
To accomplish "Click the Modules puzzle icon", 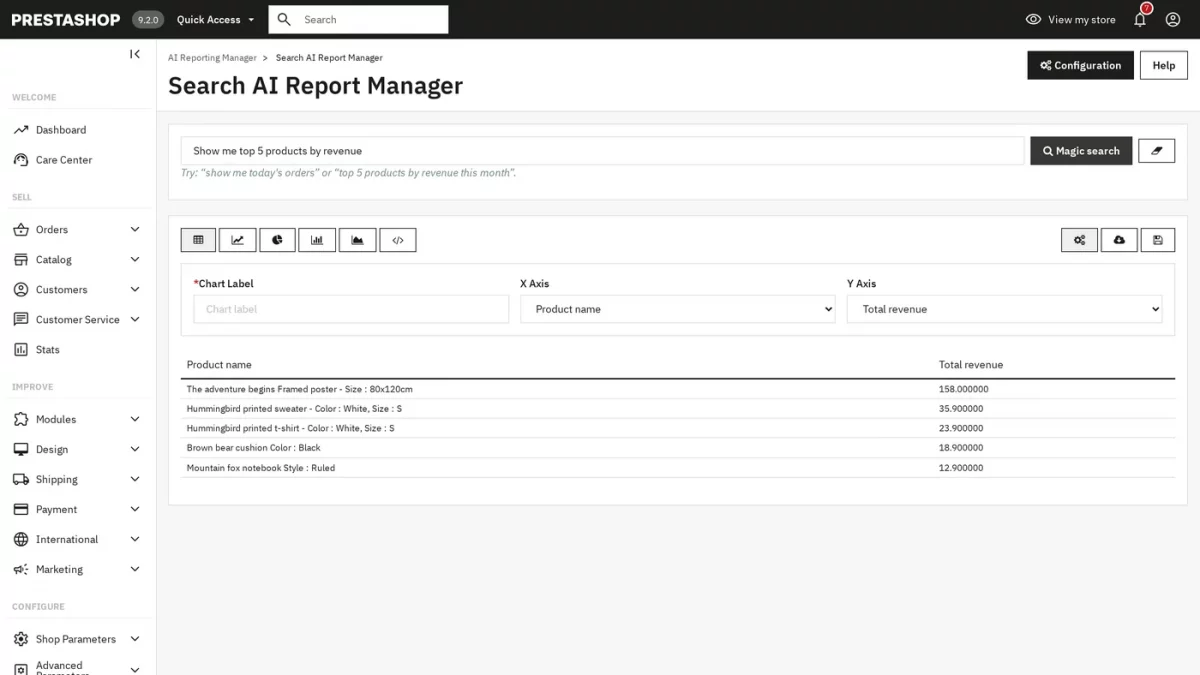I will [x=21, y=420].
